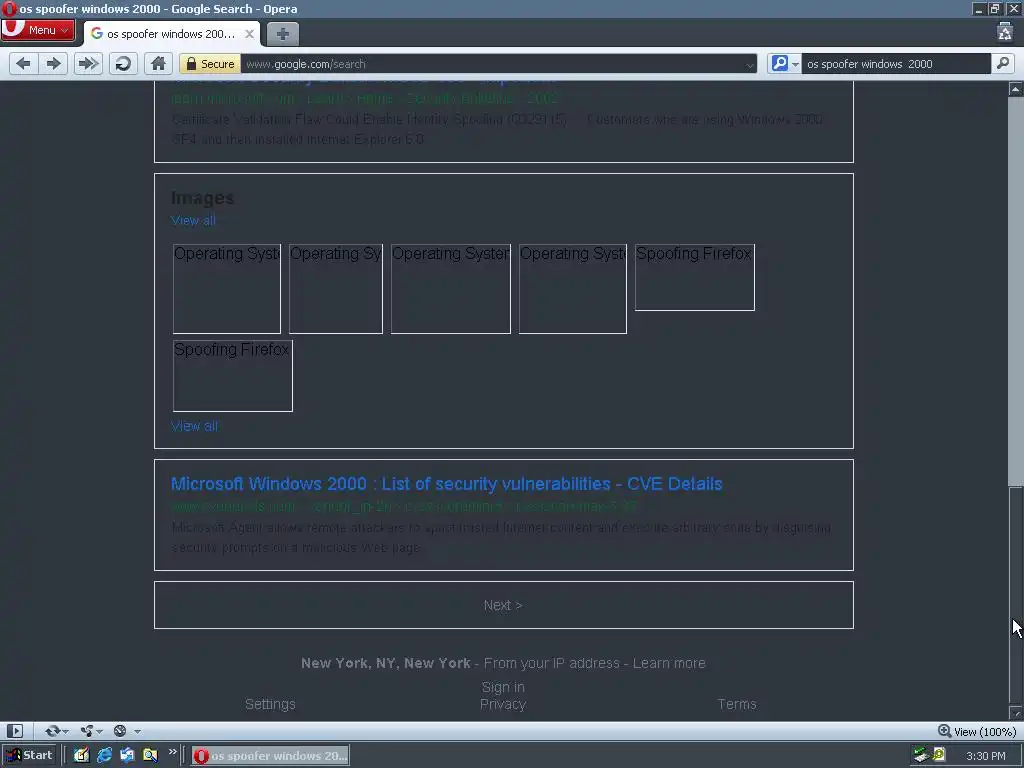Click the second system tray icon
This screenshot has width=1024, height=768.
(x=939, y=756)
